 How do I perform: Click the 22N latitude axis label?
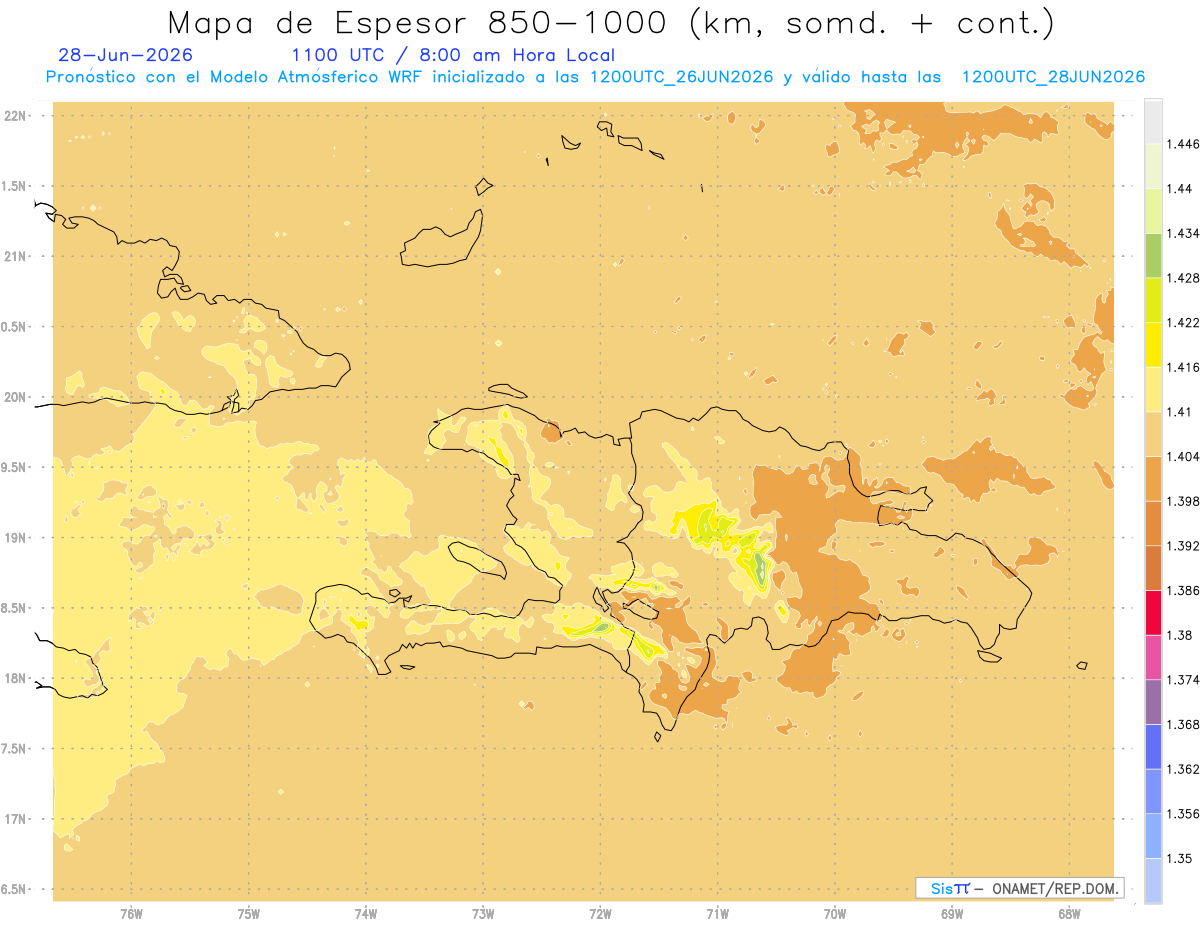coord(15,116)
